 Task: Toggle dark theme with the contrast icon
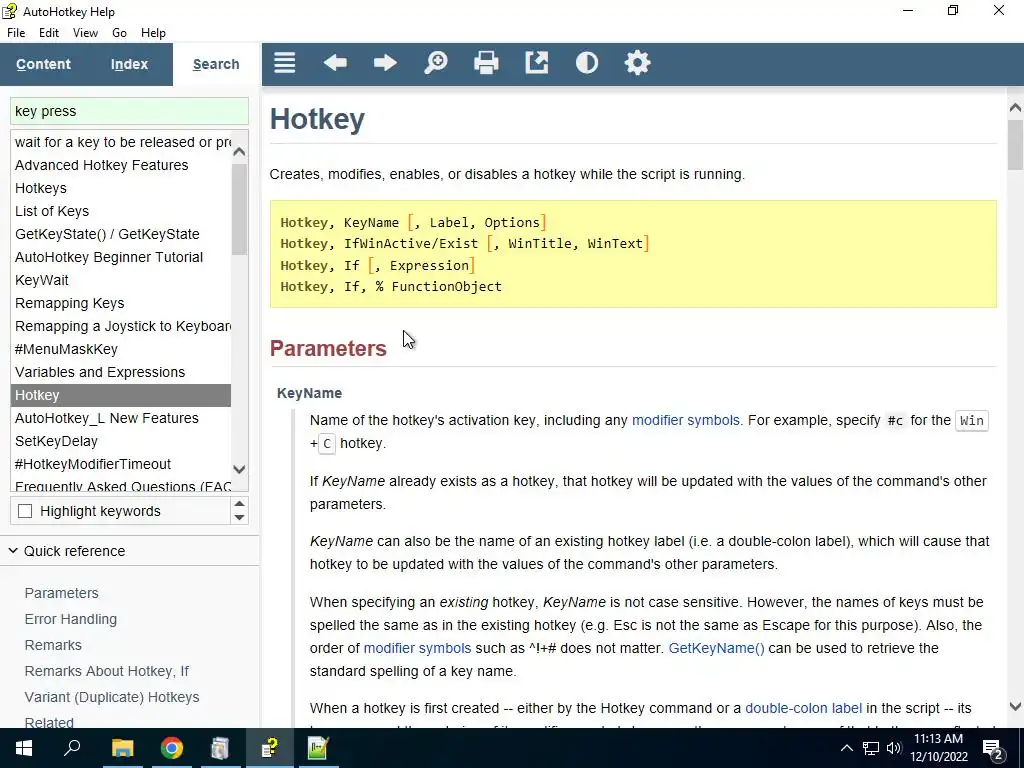point(586,63)
